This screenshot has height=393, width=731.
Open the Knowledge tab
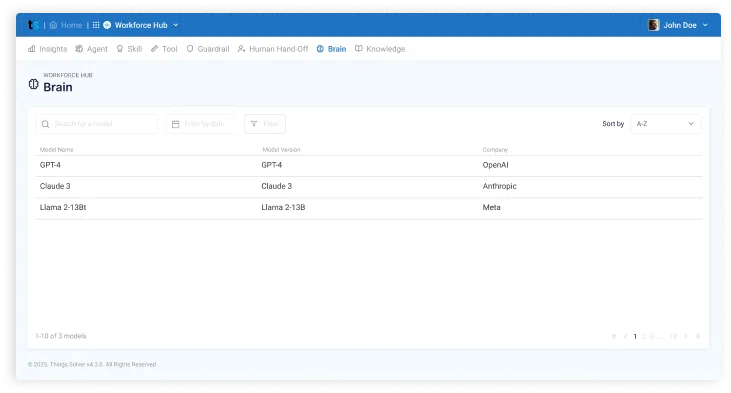380,49
